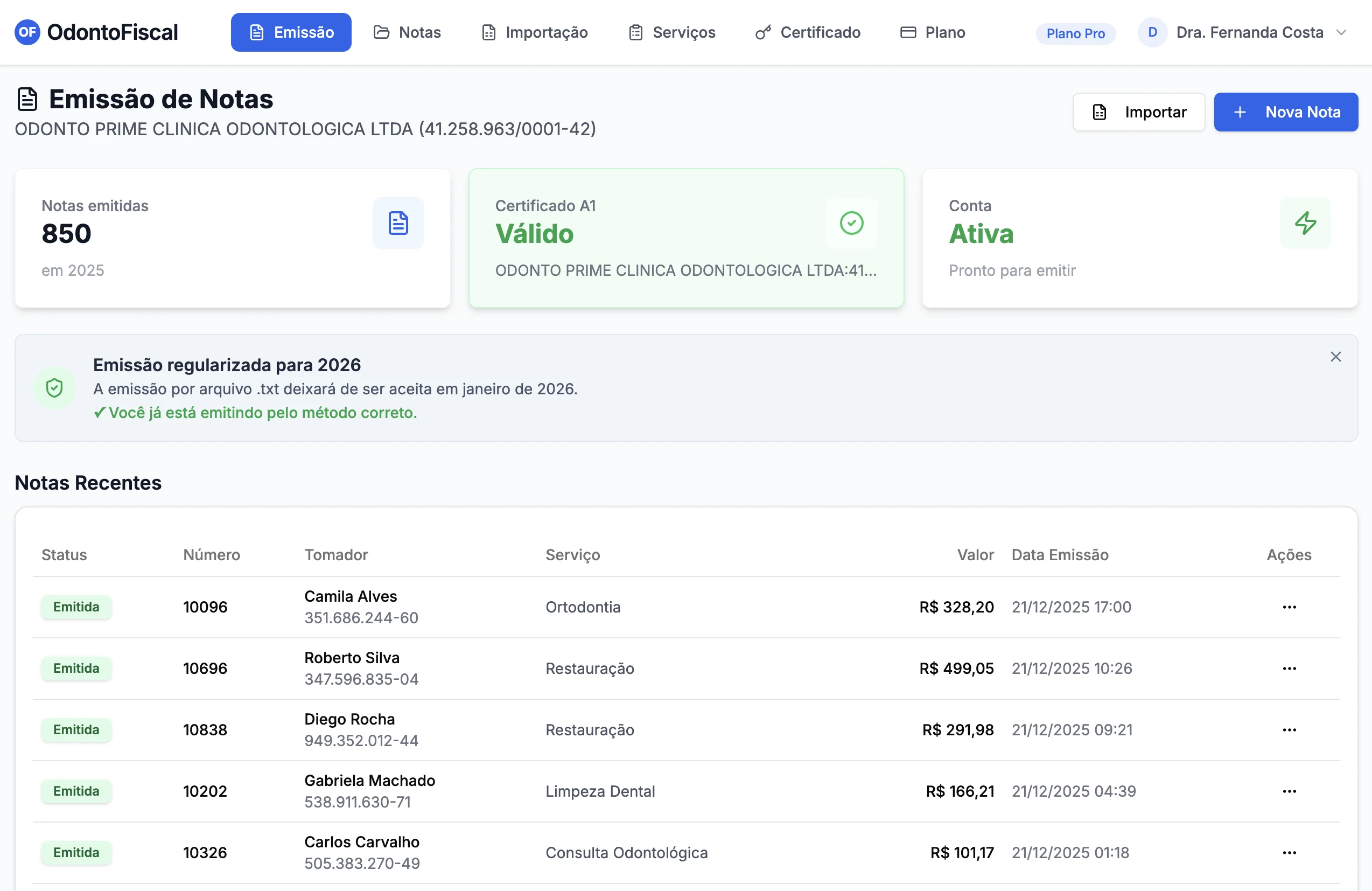
Task: Dismiss the Emissão regularizada para 2026 banner
Action: click(1335, 357)
